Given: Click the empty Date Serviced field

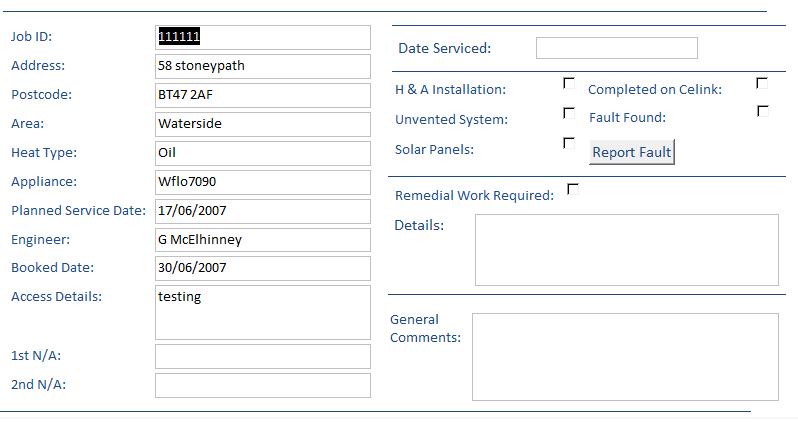Looking at the screenshot, I should [616, 48].
